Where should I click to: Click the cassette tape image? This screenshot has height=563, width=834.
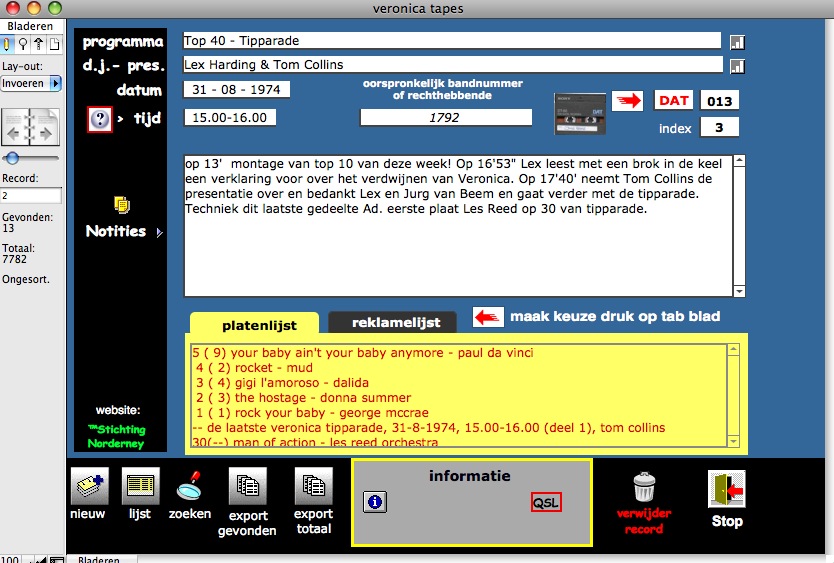(580, 113)
